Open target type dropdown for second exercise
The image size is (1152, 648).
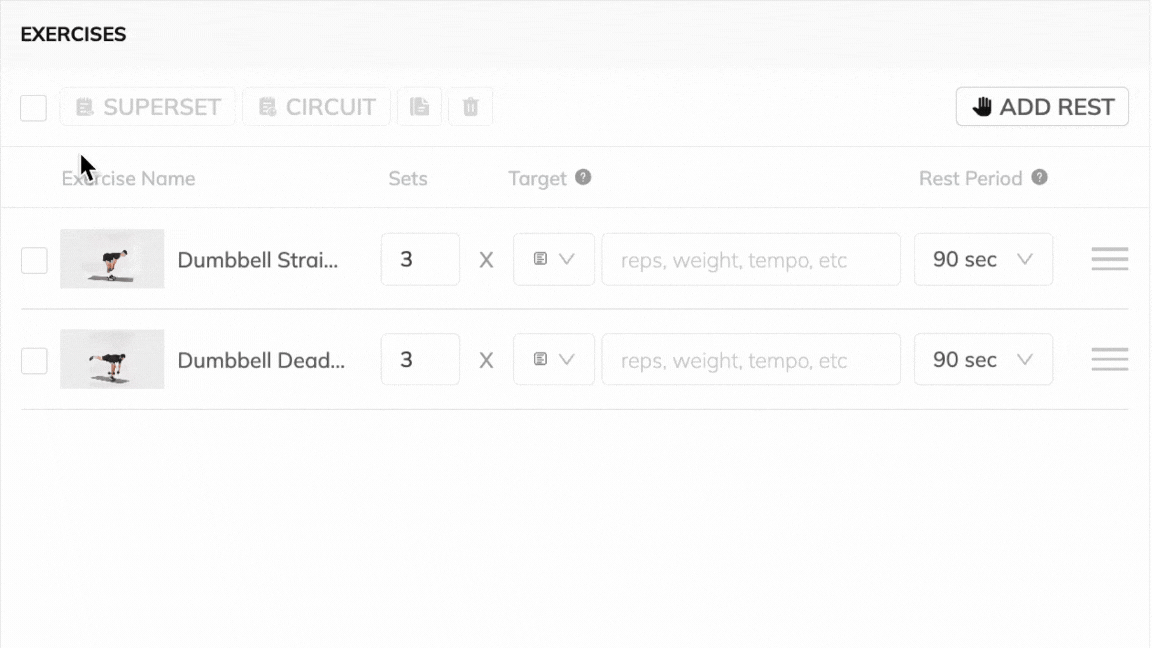[554, 359]
